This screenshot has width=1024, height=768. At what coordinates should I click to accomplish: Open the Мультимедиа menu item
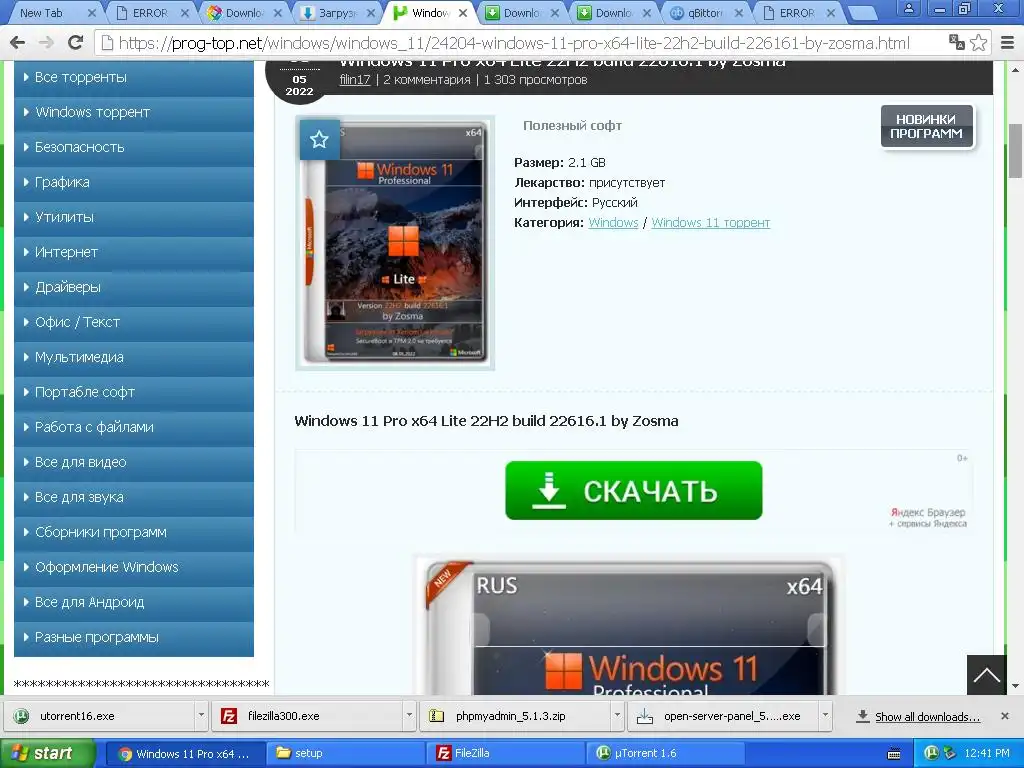[x=134, y=357]
